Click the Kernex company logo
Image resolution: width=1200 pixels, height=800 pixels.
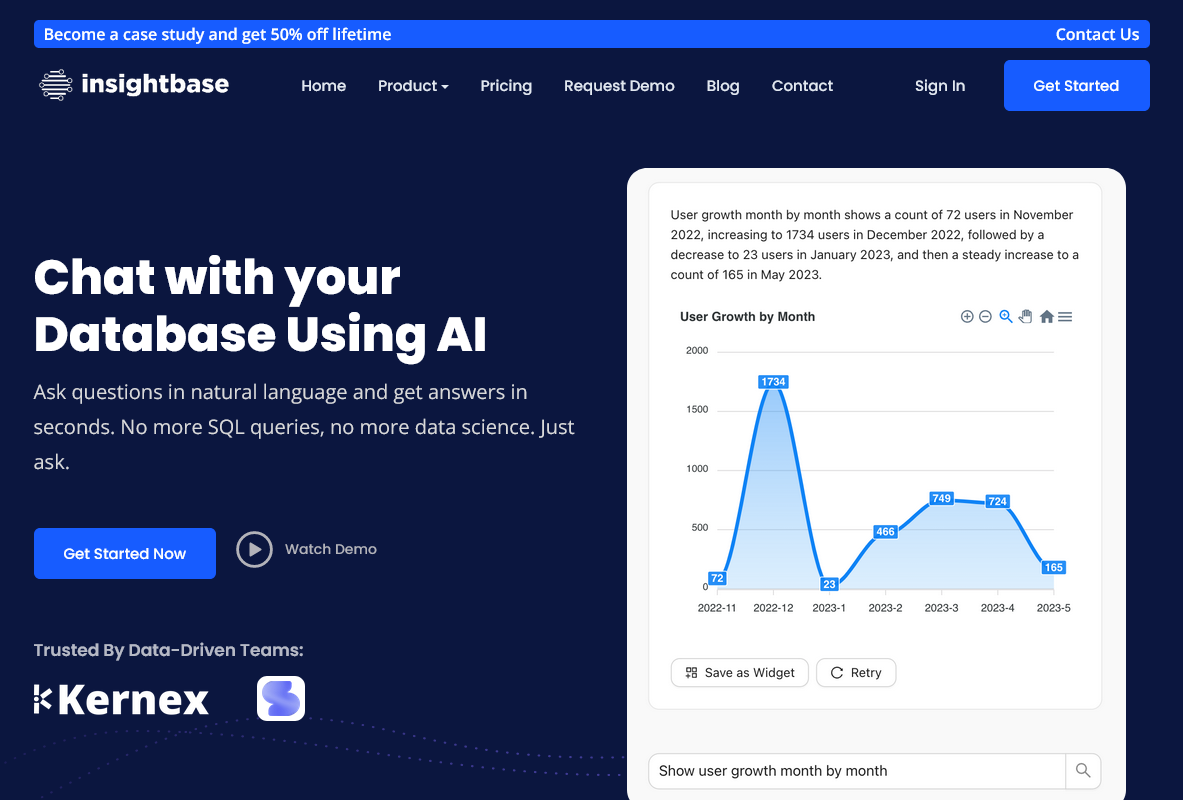point(121,699)
